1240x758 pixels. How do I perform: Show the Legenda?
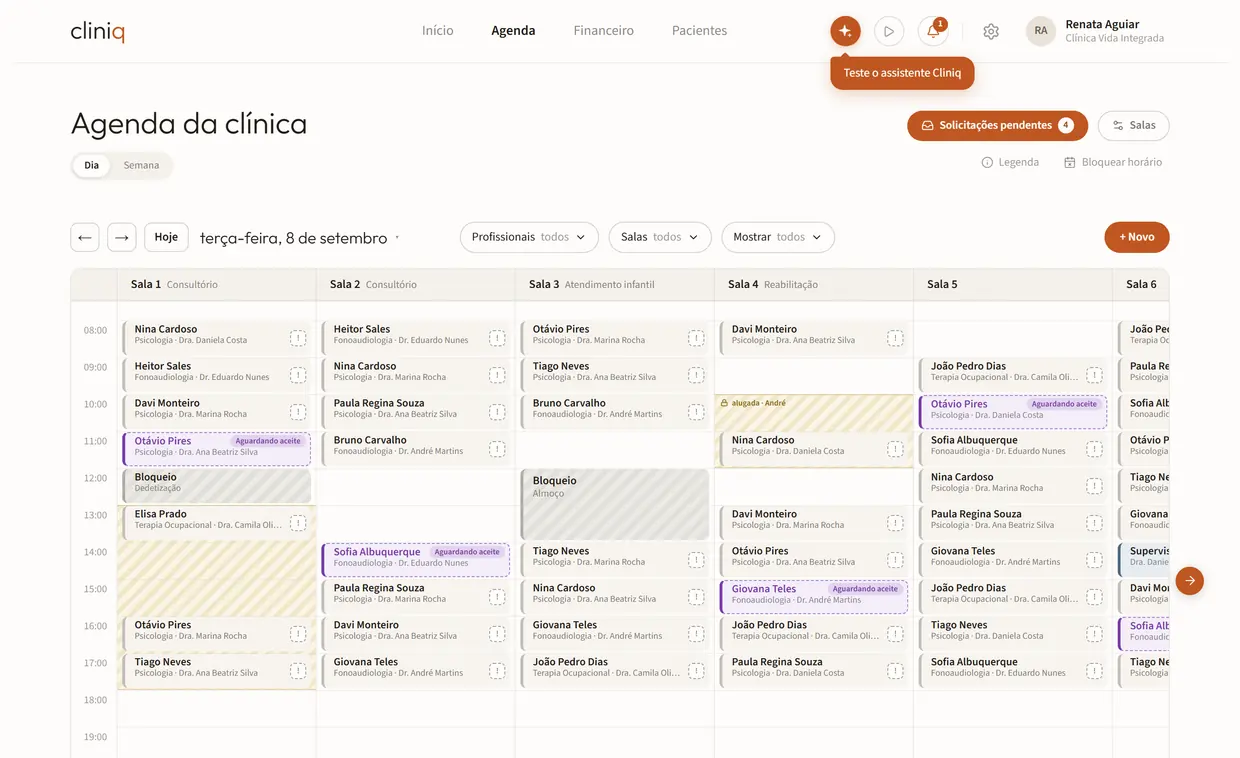(1010, 162)
